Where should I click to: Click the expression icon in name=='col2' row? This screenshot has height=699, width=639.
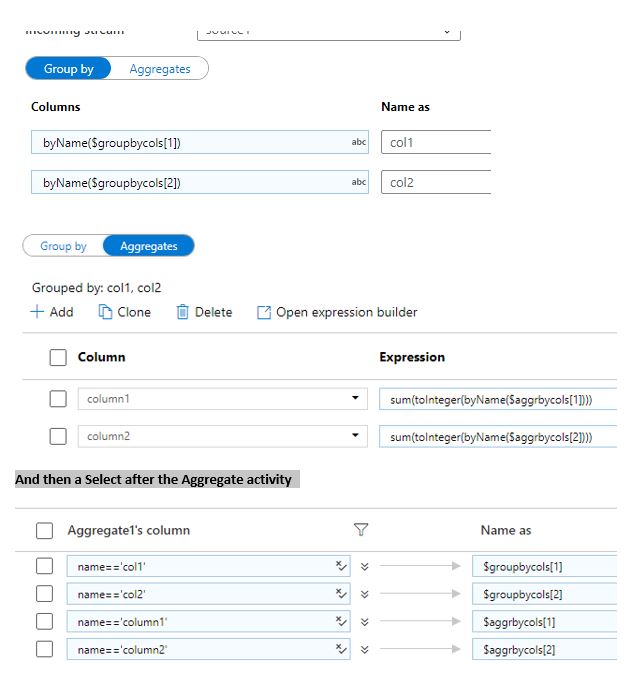(x=341, y=594)
